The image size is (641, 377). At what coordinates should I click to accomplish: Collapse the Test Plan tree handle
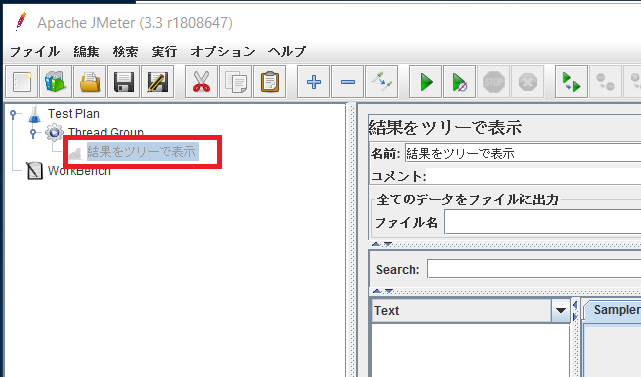click(14, 114)
